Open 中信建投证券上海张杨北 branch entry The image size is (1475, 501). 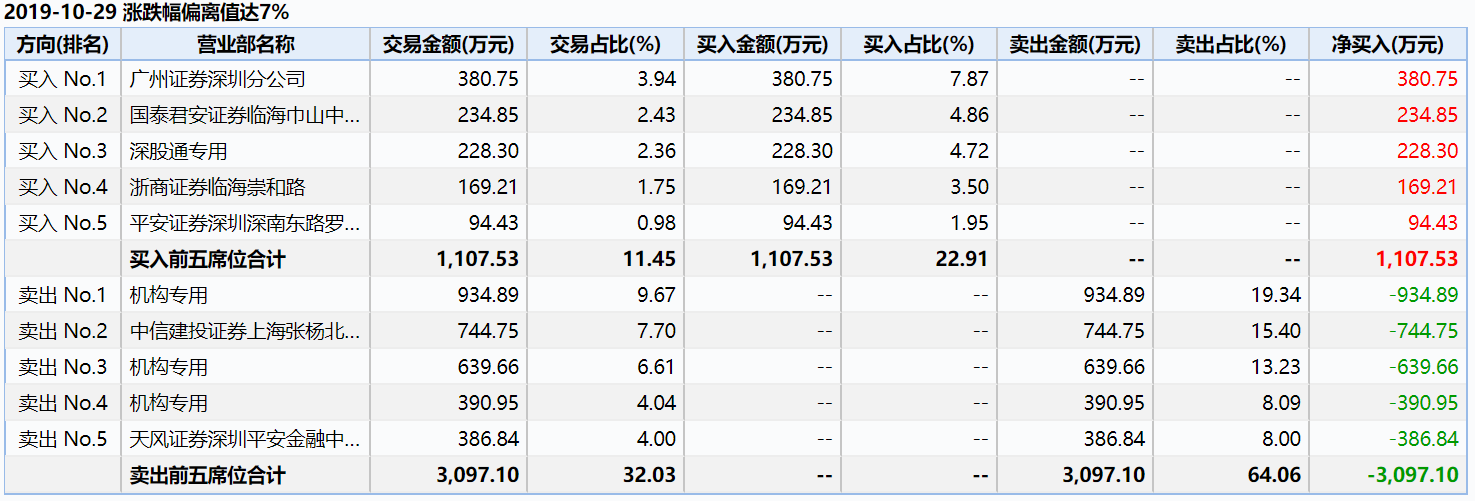point(245,331)
